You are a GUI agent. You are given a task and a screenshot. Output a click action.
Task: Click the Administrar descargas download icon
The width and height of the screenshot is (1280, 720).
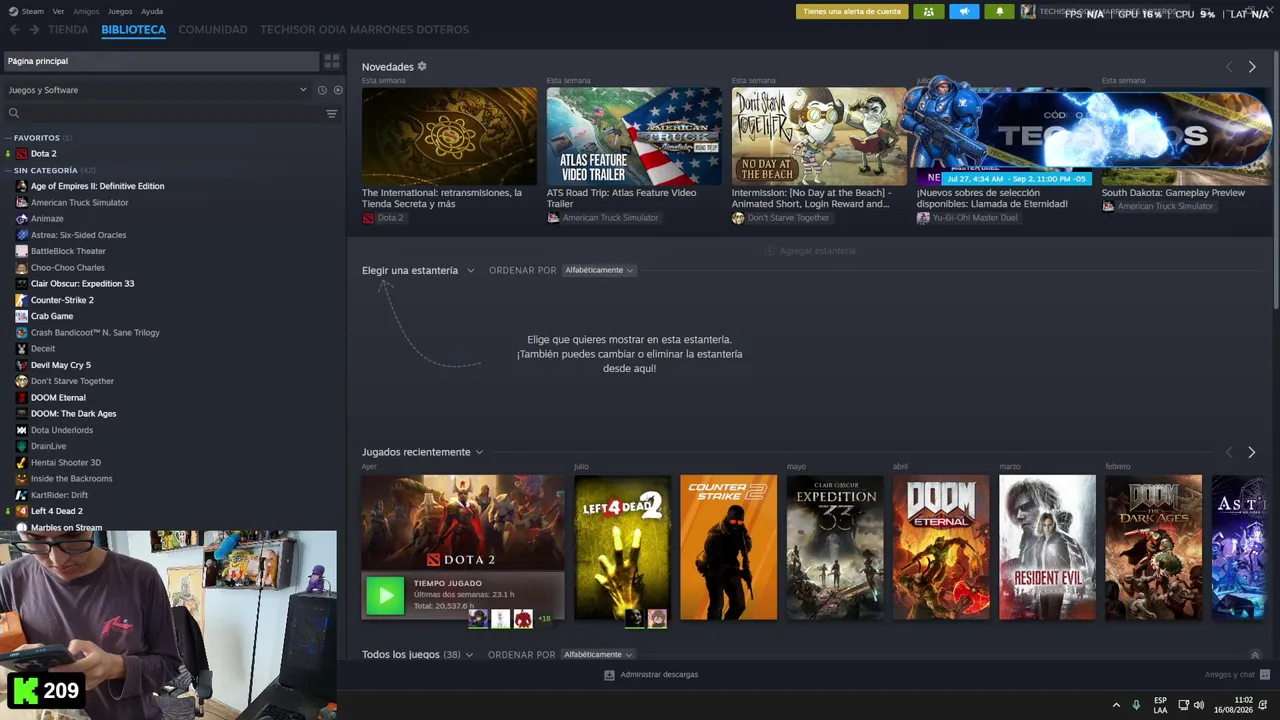(x=609, y=675)
